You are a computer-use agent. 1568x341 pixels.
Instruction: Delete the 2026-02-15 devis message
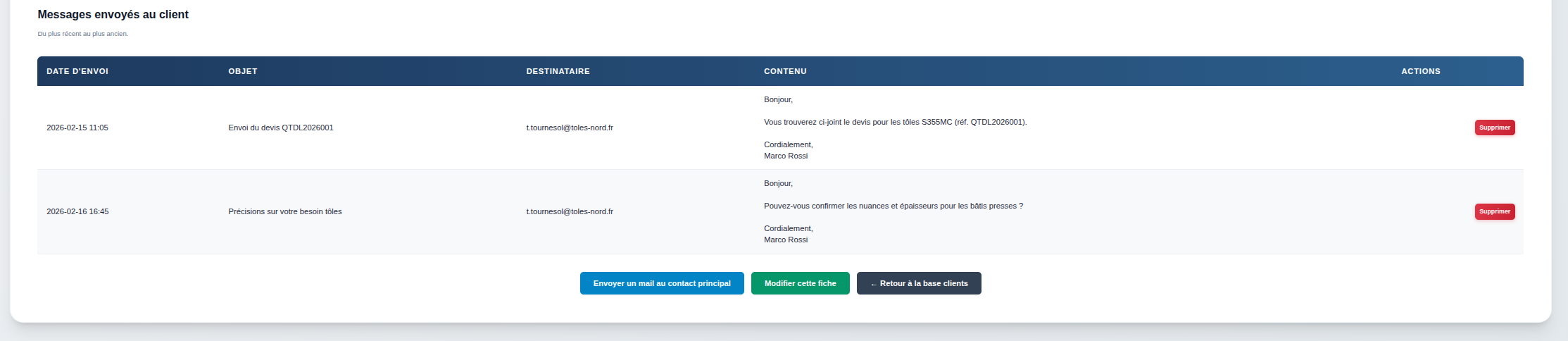click(1495, 128)
